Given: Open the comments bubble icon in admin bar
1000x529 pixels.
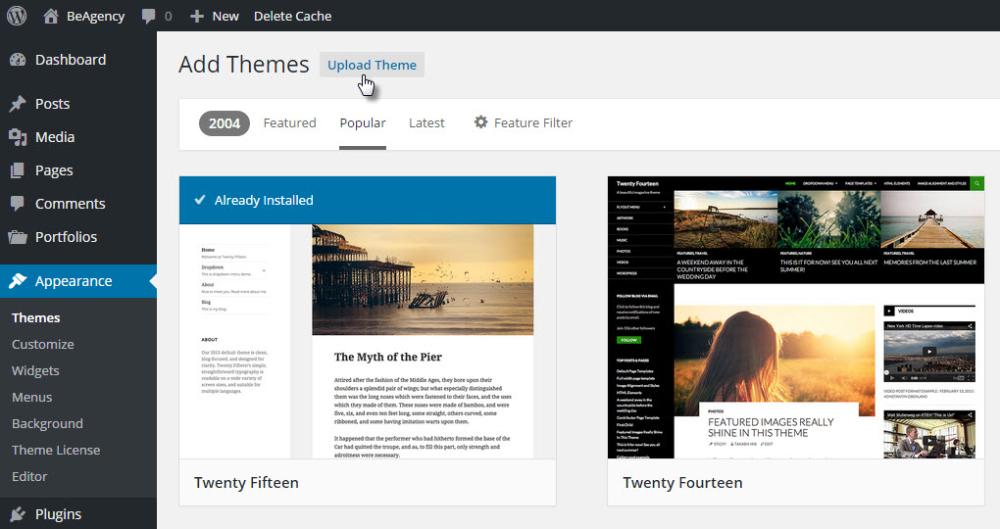Looking at the screenshot, I should coord(148,16).
